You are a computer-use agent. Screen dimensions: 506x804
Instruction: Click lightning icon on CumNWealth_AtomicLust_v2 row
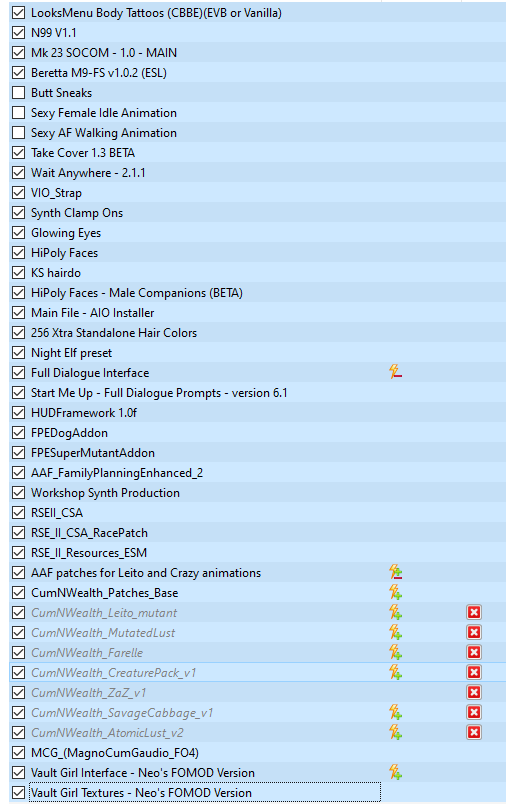[x=395, y=732]
